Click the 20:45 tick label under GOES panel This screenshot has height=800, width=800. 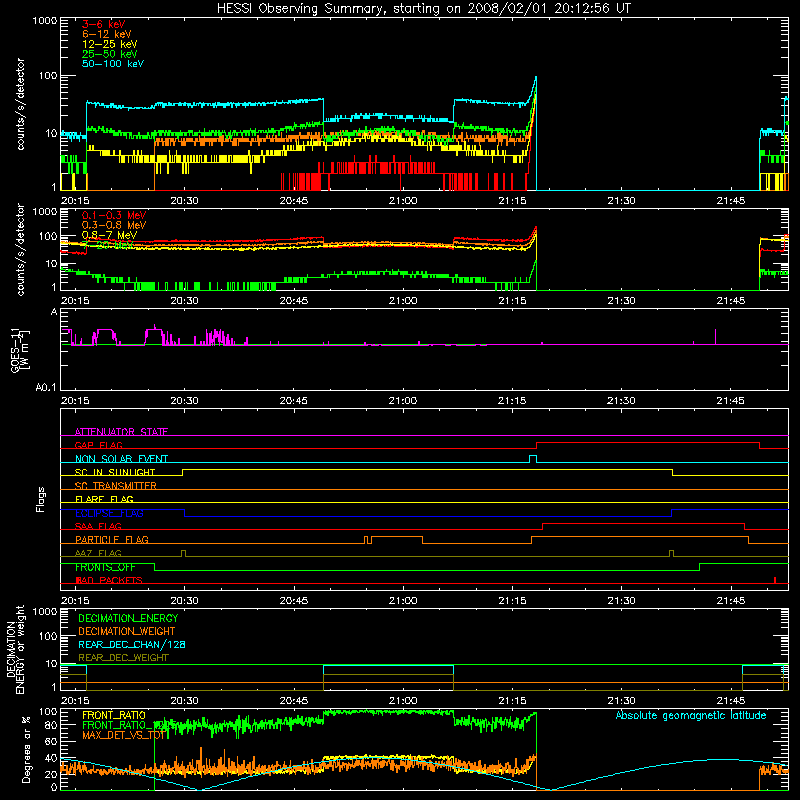[x=293, y=401]
